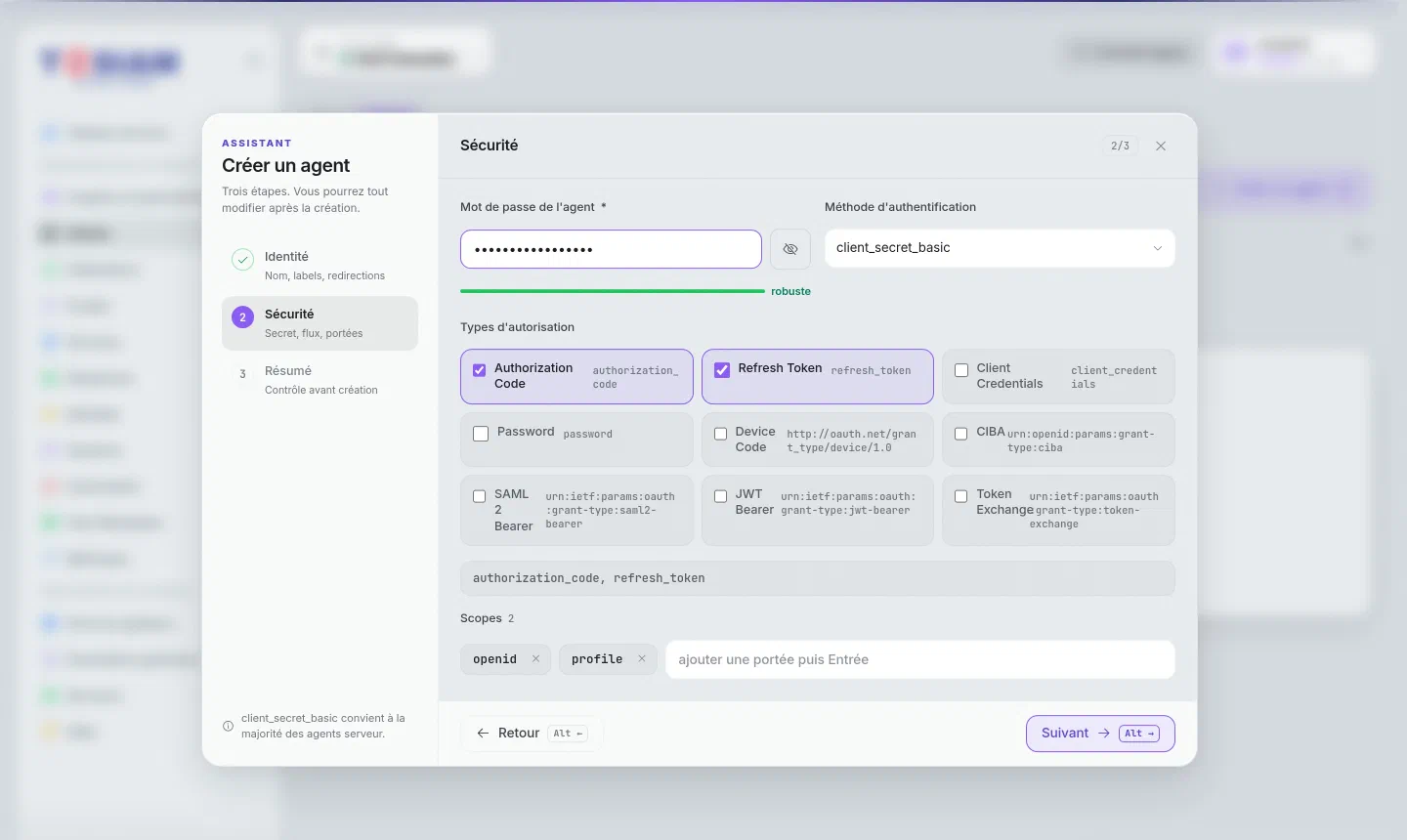Remove the profile scope tag
This screenshot has width=1407, height=840.
pyautogui.click(x=642, y=659)
